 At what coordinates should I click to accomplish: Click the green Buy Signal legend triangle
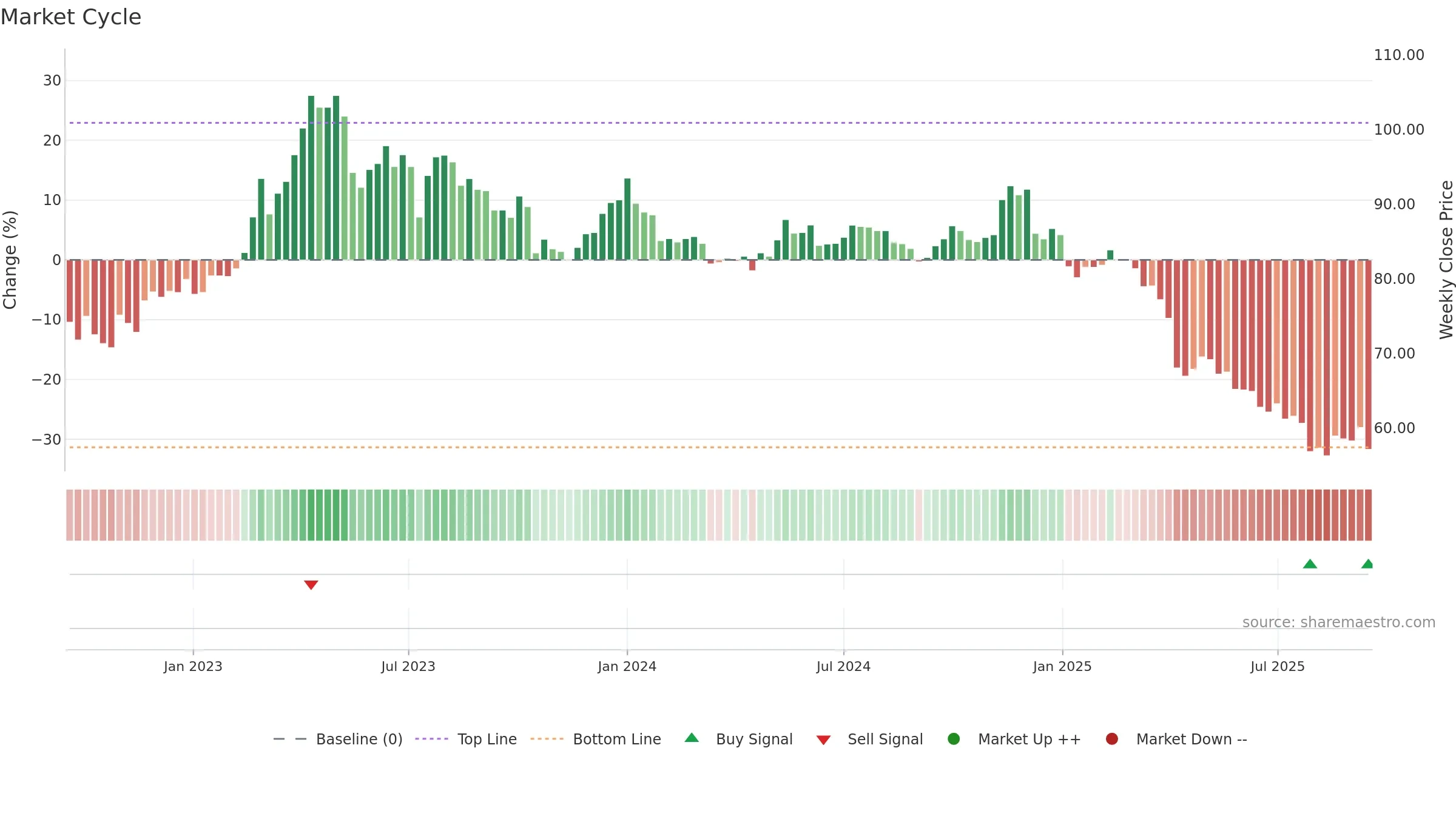[692, 738]
